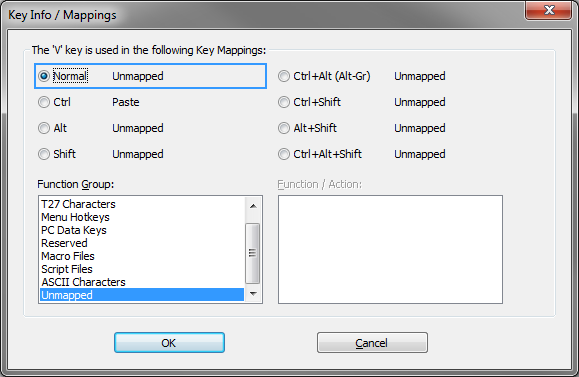Click the scroll up arrow in Function Group
The image size is (579, 377).
[x=253, y=206]
